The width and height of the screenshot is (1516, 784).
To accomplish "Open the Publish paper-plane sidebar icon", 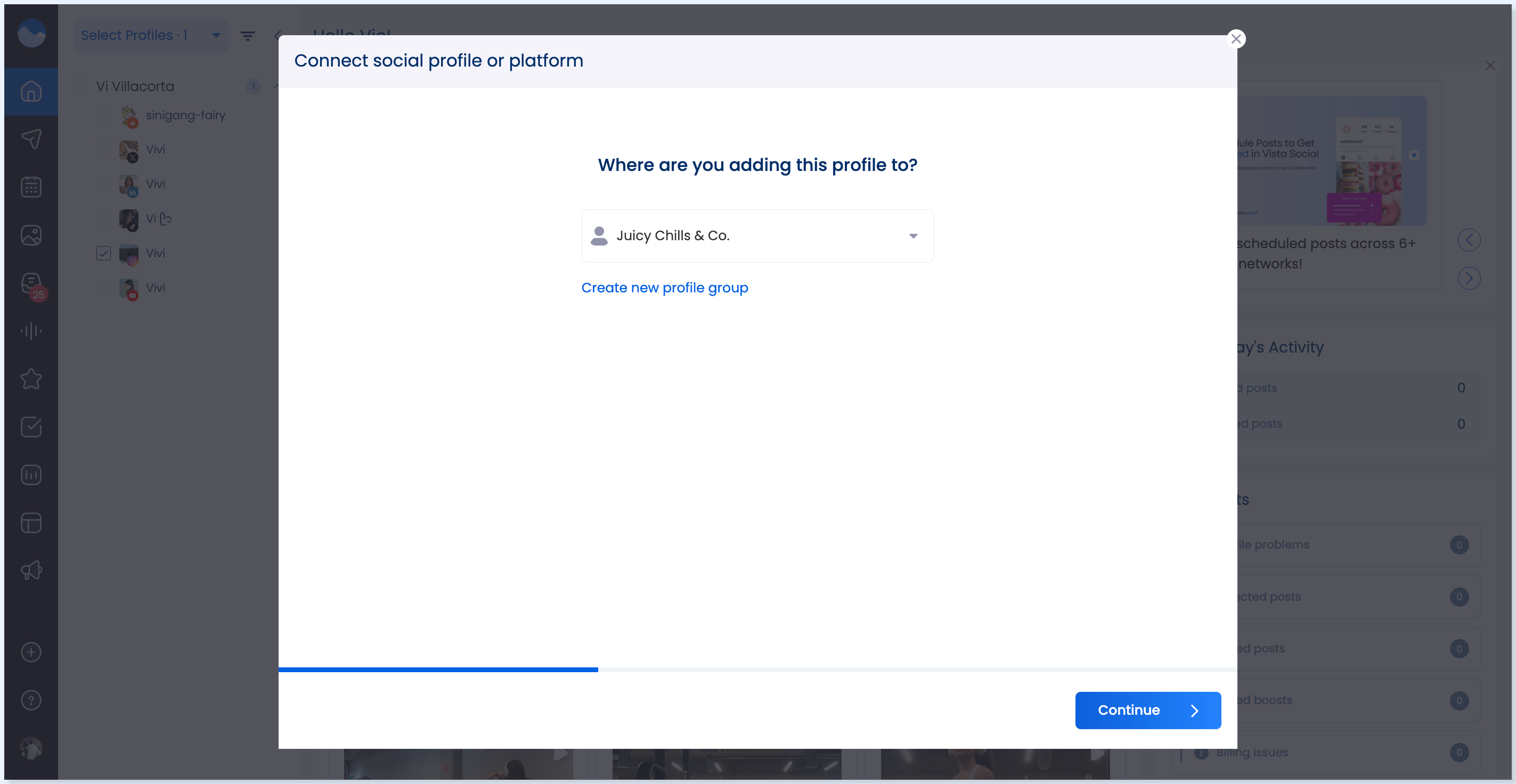I will point(31,139).
